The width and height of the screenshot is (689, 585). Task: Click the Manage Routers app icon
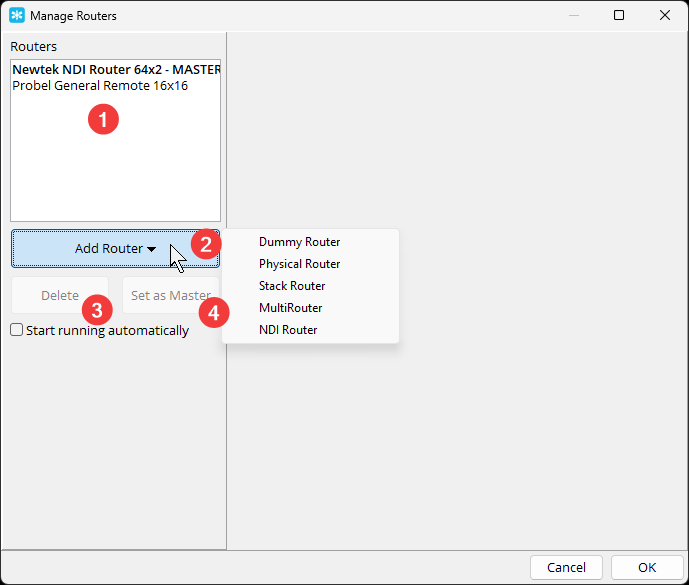click(x=17, y=15)
